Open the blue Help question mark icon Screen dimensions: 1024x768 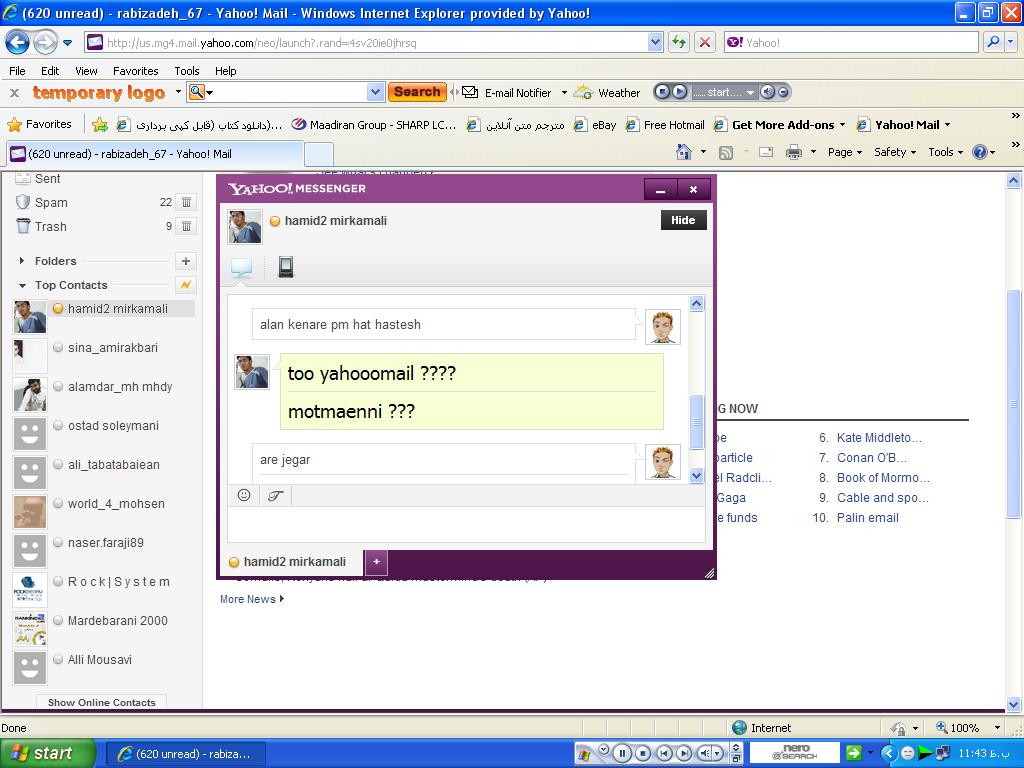980,152
